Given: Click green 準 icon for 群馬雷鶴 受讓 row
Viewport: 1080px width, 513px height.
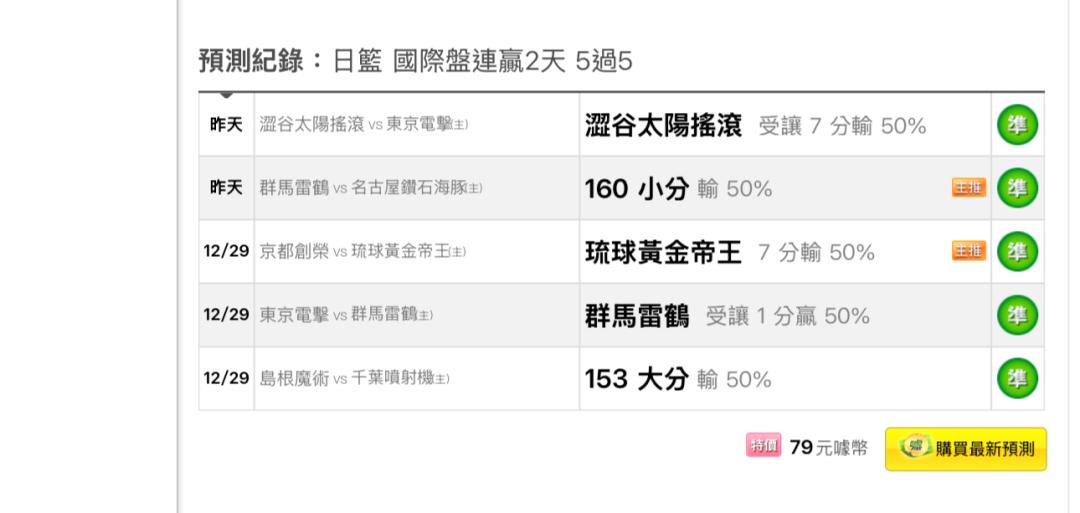Looking at the screenshot, I should coord(1017,315).
